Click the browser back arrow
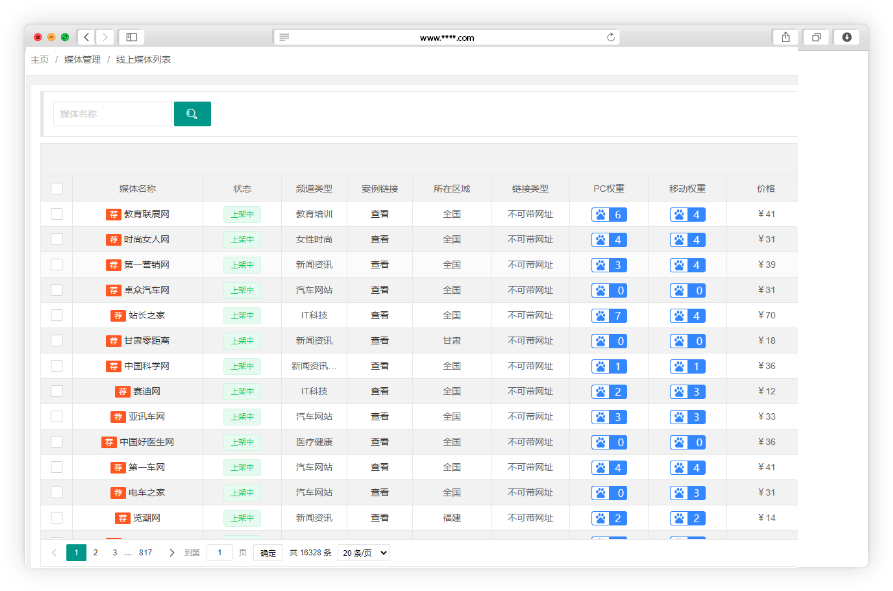The height and width of the screenshot is (591, 893). coord(86,37)
